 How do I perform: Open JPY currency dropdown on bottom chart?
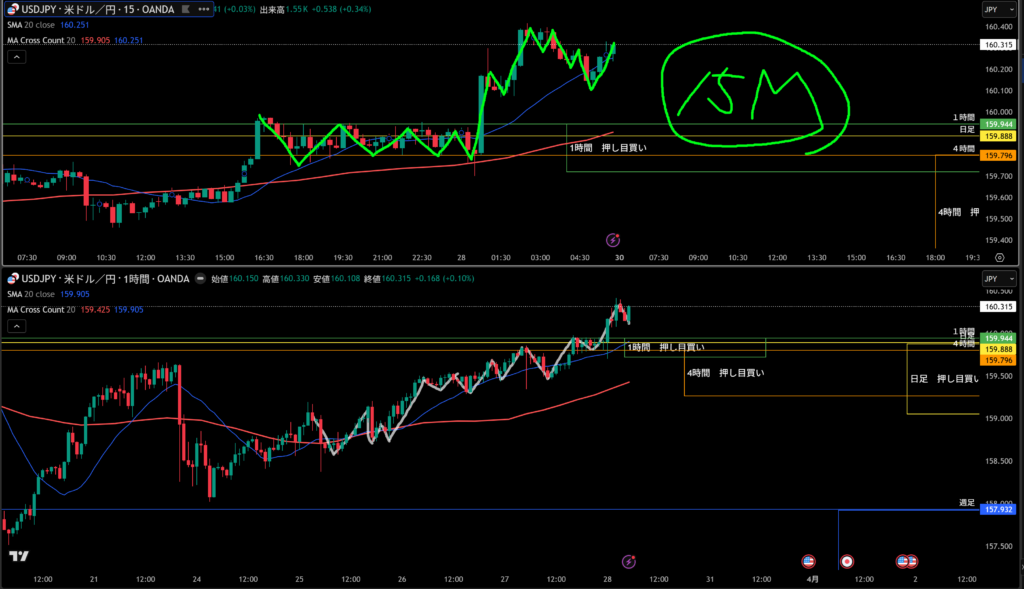coord(997,278)
